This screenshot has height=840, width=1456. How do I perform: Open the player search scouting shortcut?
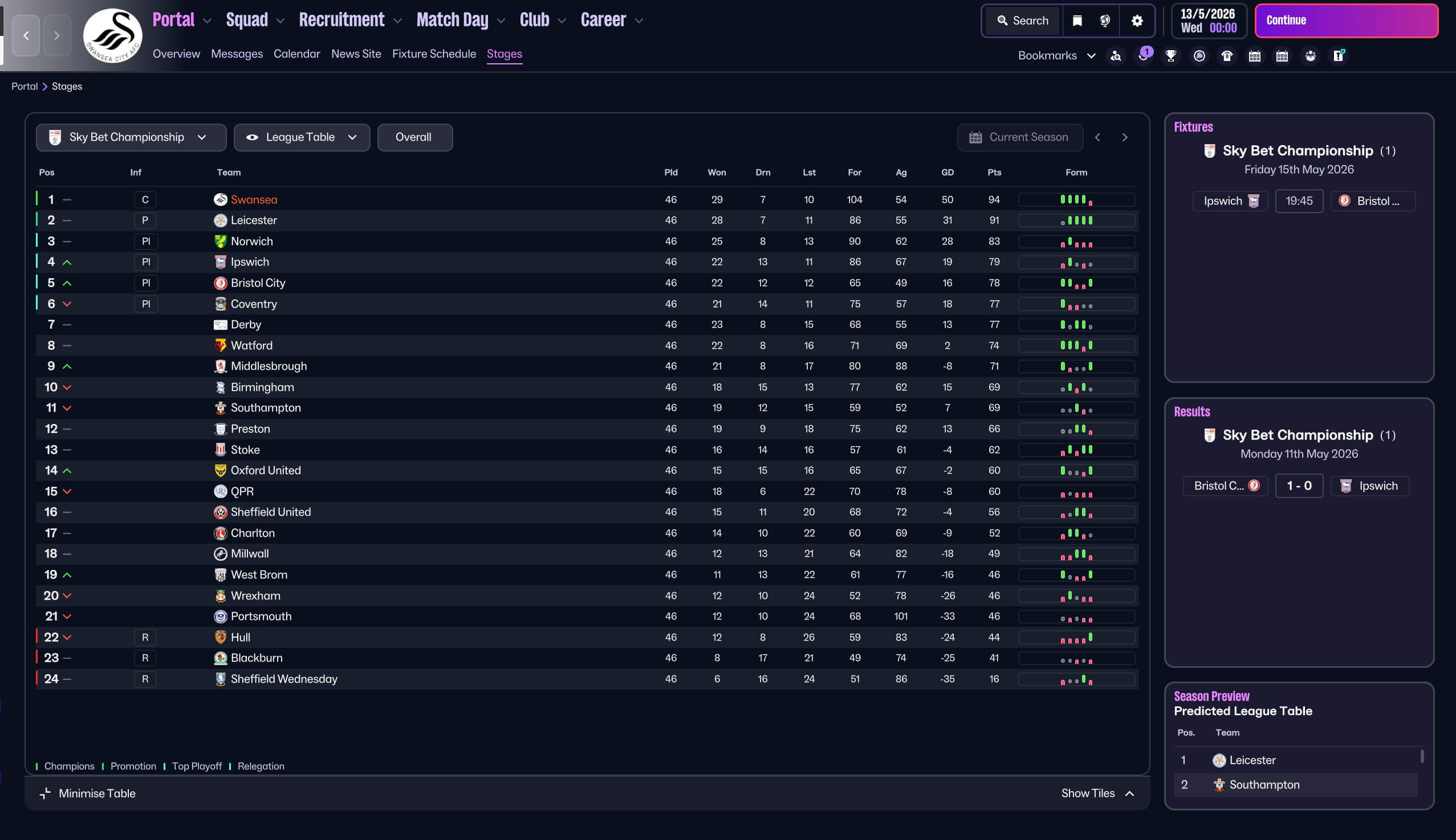[x=1116, y=56]
